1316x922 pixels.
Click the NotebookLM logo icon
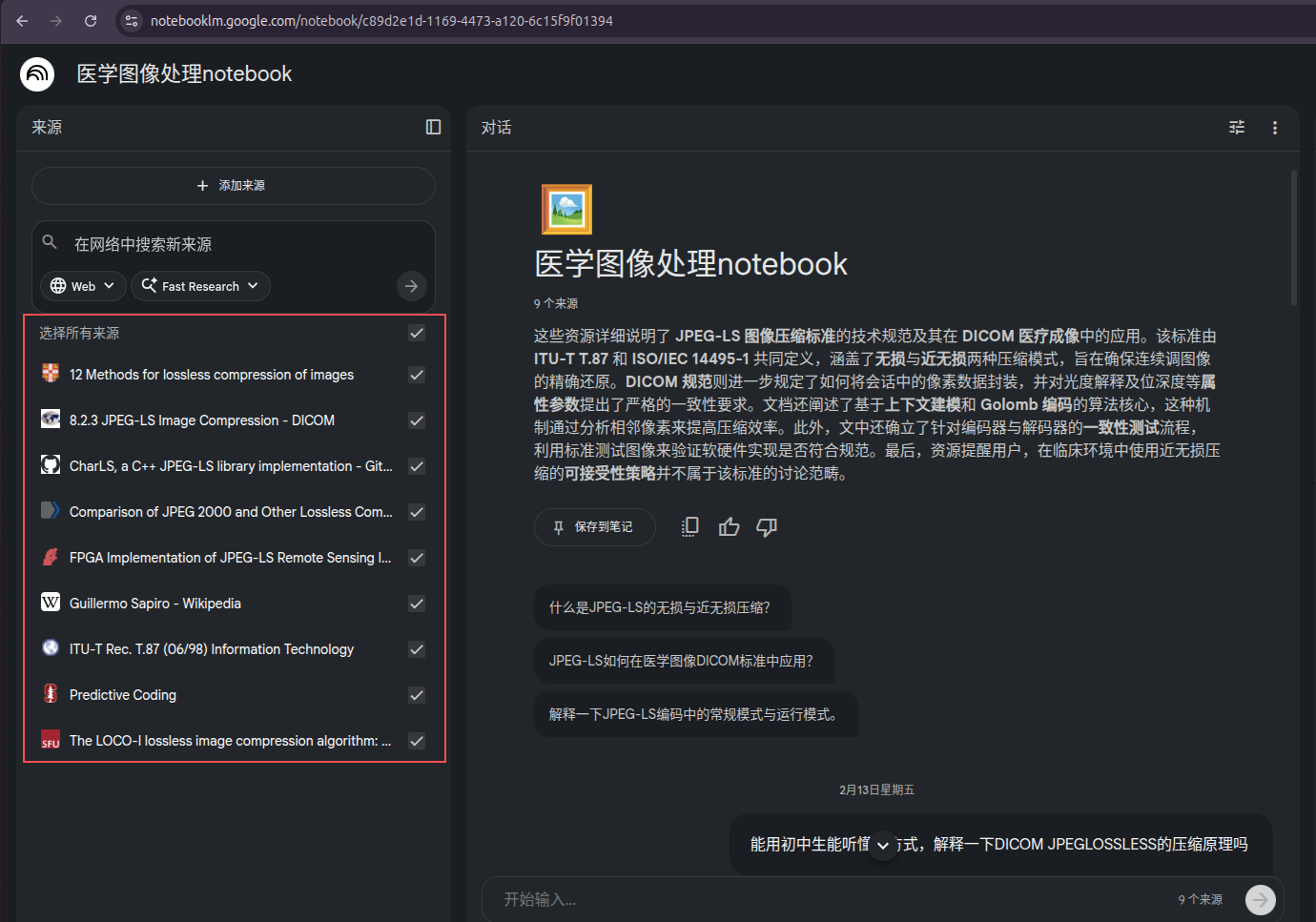click(x=36, y=73)
